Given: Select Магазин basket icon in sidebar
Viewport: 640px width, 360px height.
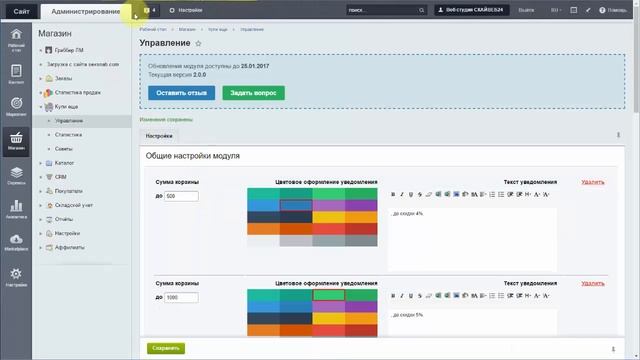Looking at the screenshot, I should pyautogui.click(x=16, y=141).
